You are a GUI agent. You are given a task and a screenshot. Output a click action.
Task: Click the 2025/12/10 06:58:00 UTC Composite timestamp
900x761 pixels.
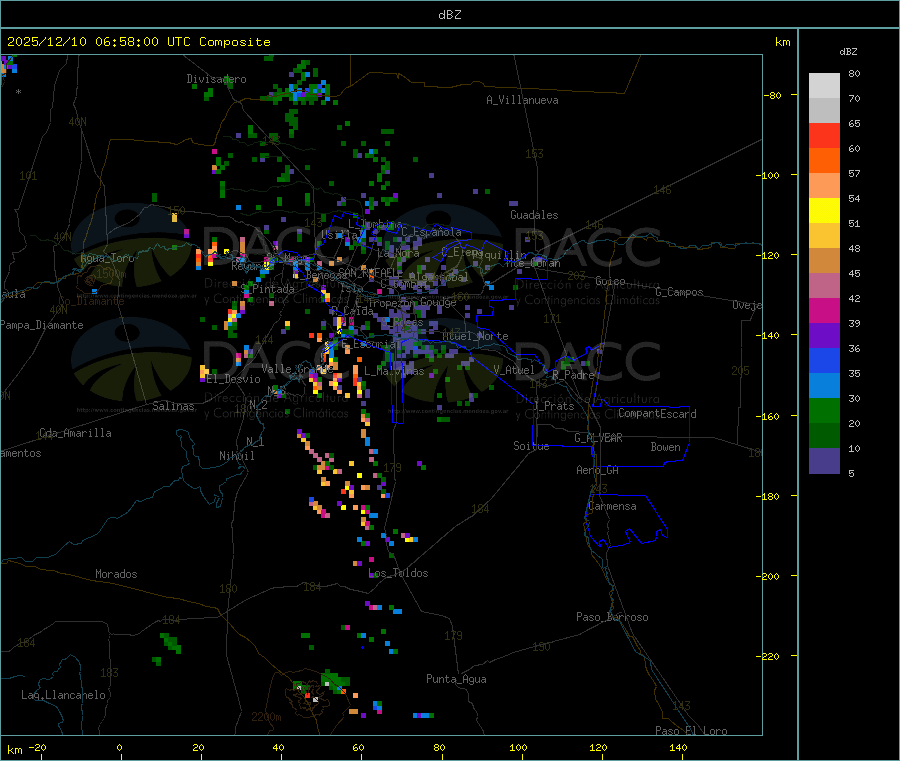[138, 42]
